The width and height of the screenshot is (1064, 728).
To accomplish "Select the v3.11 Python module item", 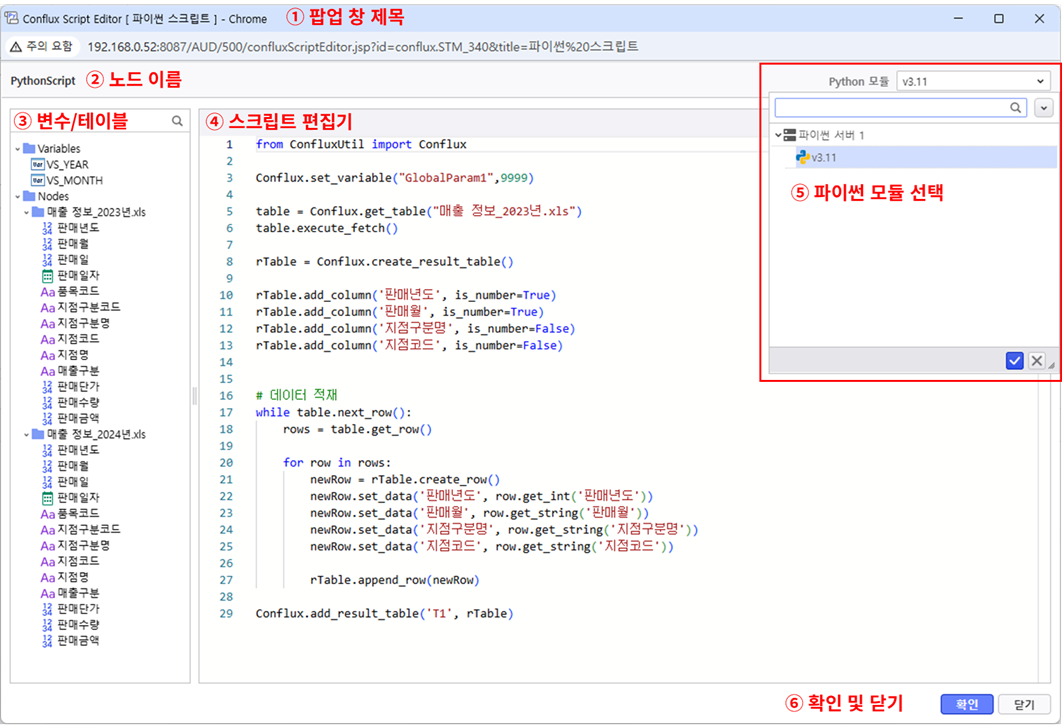I will [x=823, y=157].
